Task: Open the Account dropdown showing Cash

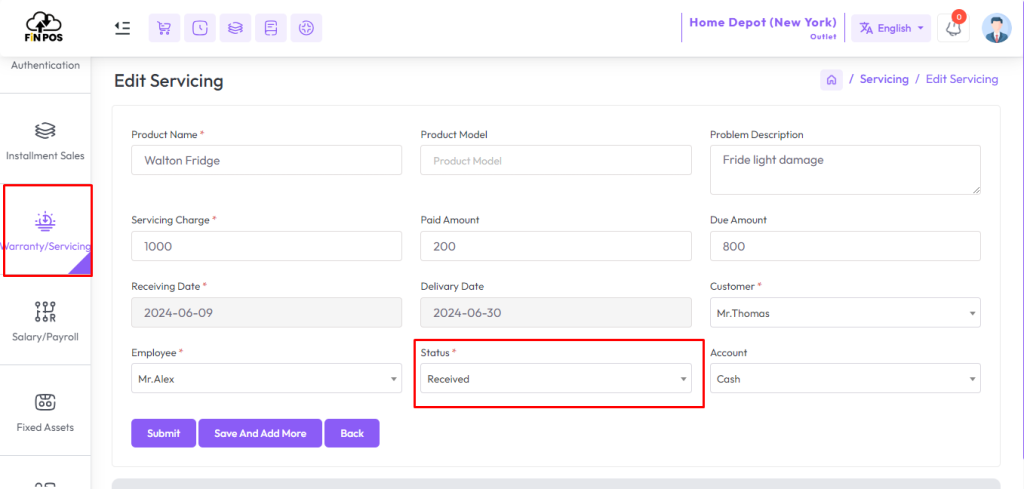Action: pyautogui.click(x=845, y=379)
